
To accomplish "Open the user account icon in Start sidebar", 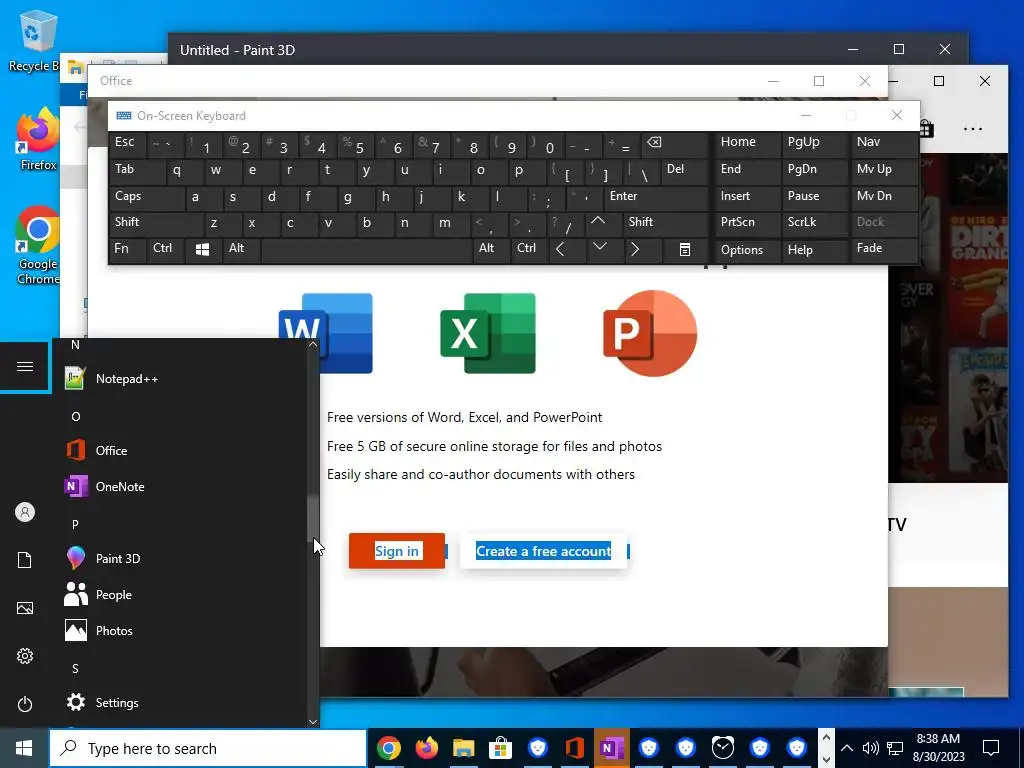I will point(25,512).
